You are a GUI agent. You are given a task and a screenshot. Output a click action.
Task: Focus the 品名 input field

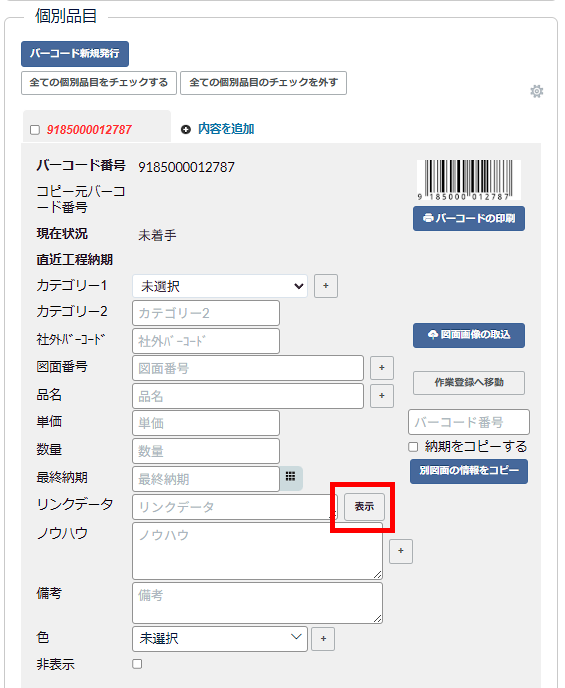point(248,396)
